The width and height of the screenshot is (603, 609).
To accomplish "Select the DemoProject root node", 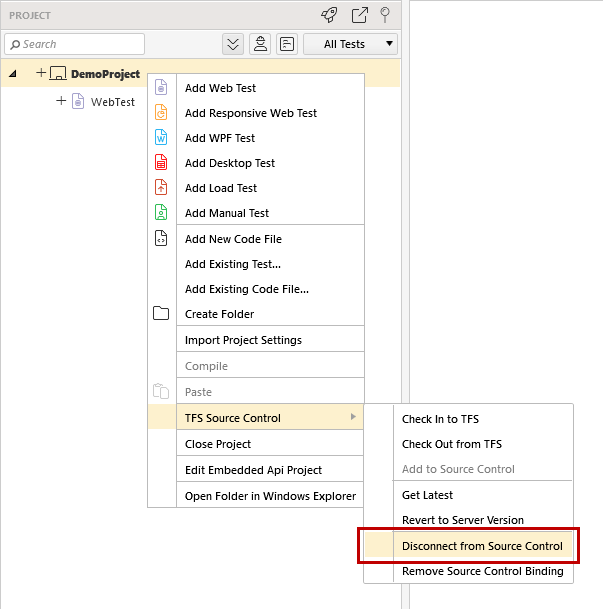I will pos(105,74).
